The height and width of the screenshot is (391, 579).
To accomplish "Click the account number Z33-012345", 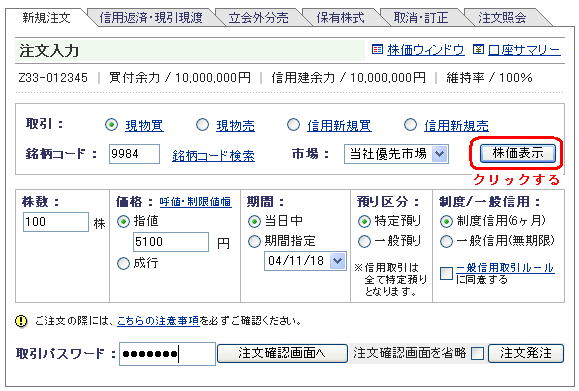I will coord(53,78).
